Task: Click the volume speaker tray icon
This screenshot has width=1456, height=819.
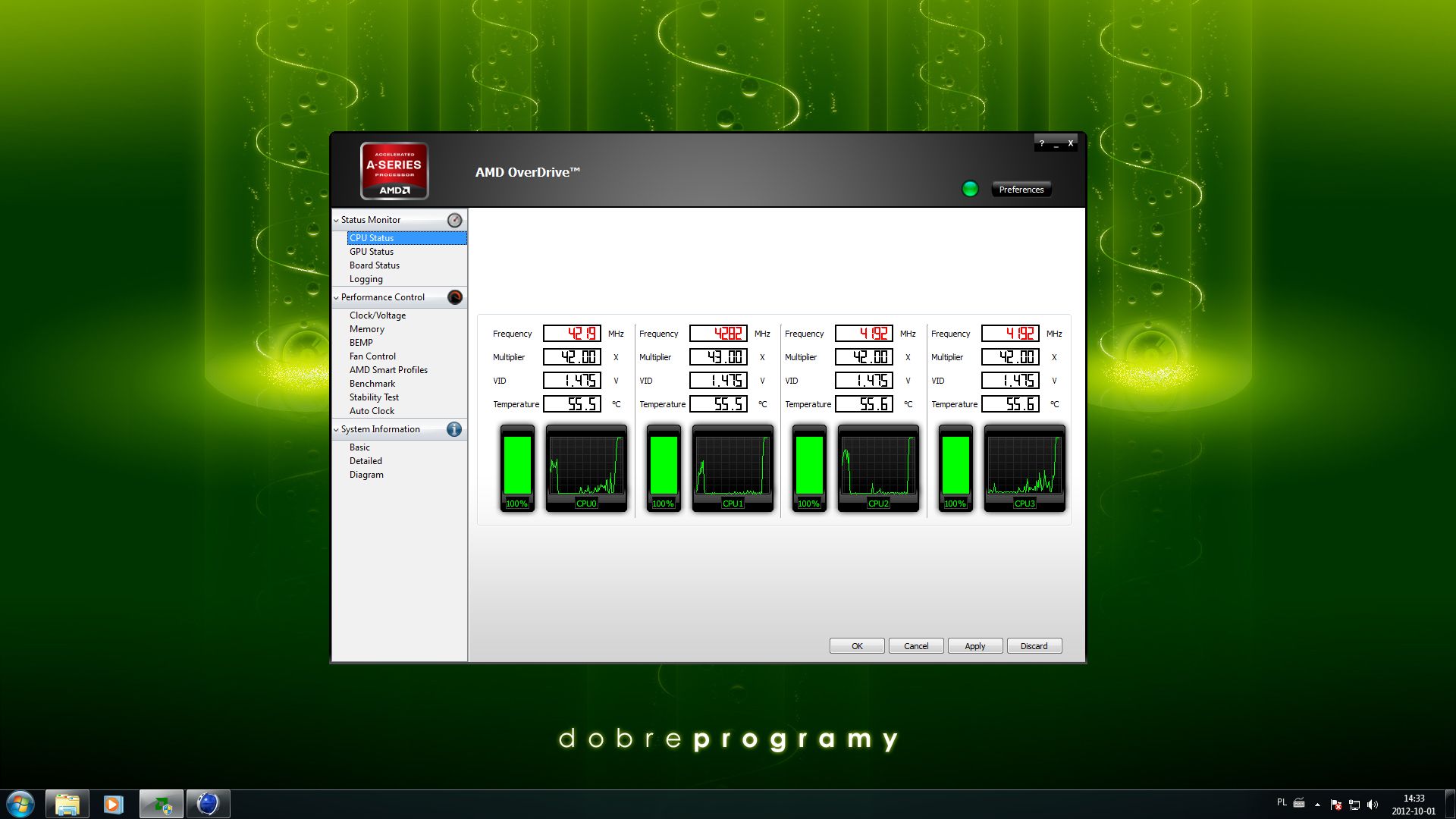Action: point(1373,805)
